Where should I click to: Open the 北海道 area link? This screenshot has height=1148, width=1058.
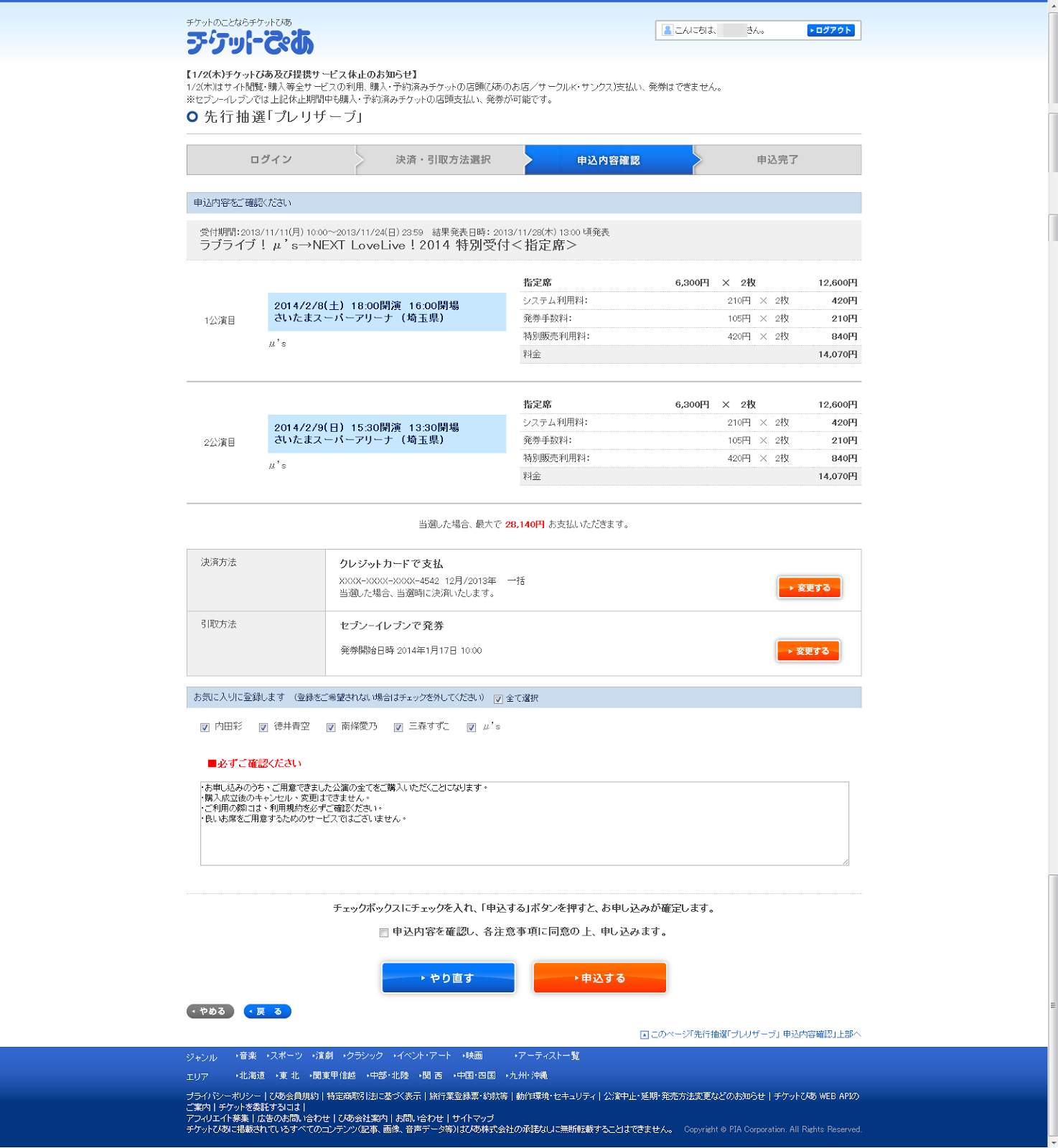point(251,1076)
